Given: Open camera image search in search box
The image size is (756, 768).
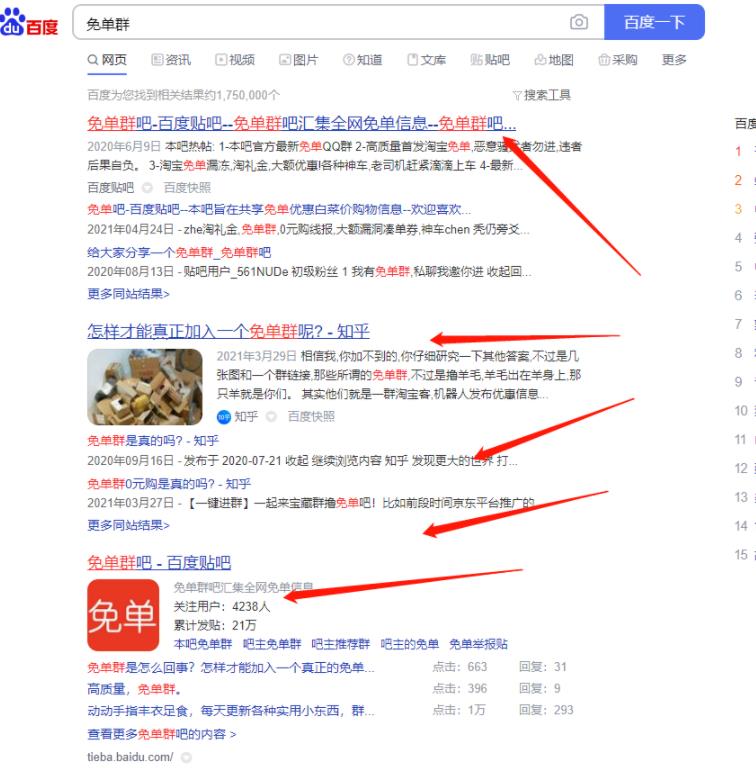Looking at the screenshot, I should (x=579, y=22).
